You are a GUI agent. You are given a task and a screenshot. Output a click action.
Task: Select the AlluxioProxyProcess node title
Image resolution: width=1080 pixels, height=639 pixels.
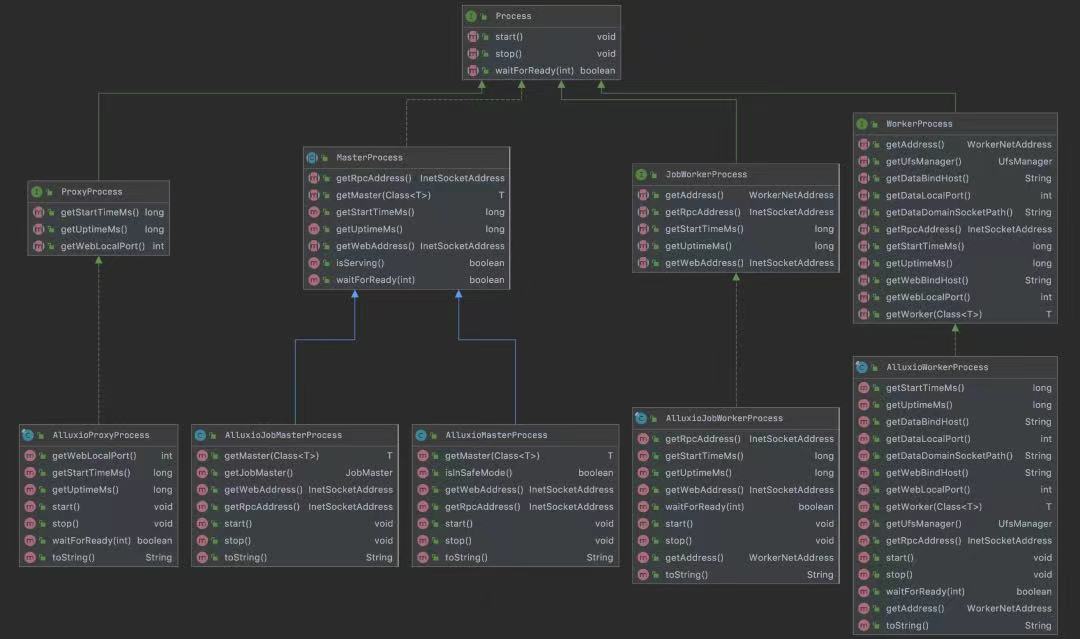101,435
